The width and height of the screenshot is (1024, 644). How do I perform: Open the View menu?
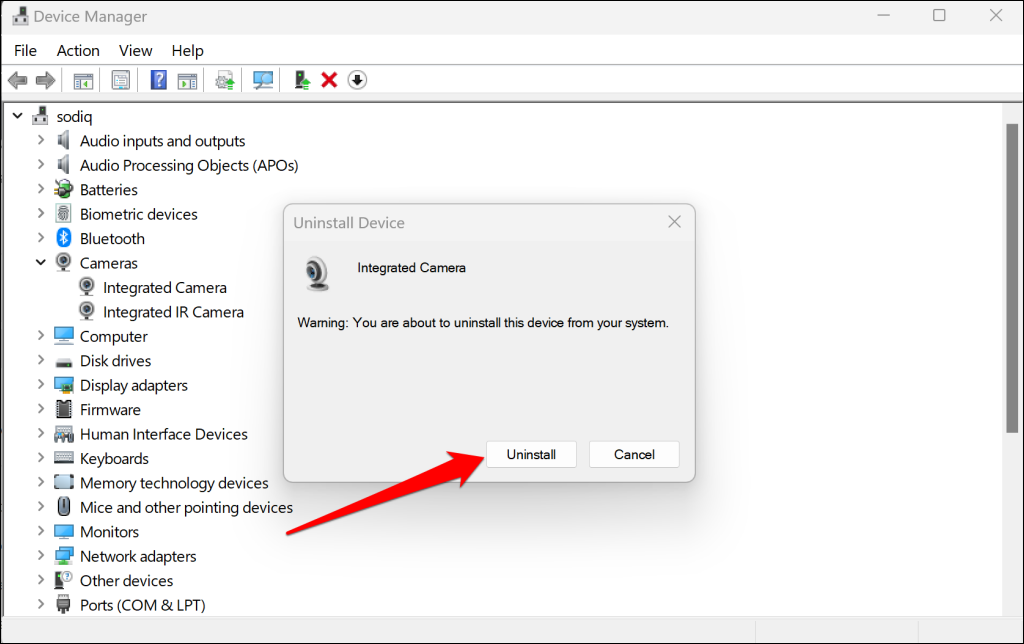(135, 50)
